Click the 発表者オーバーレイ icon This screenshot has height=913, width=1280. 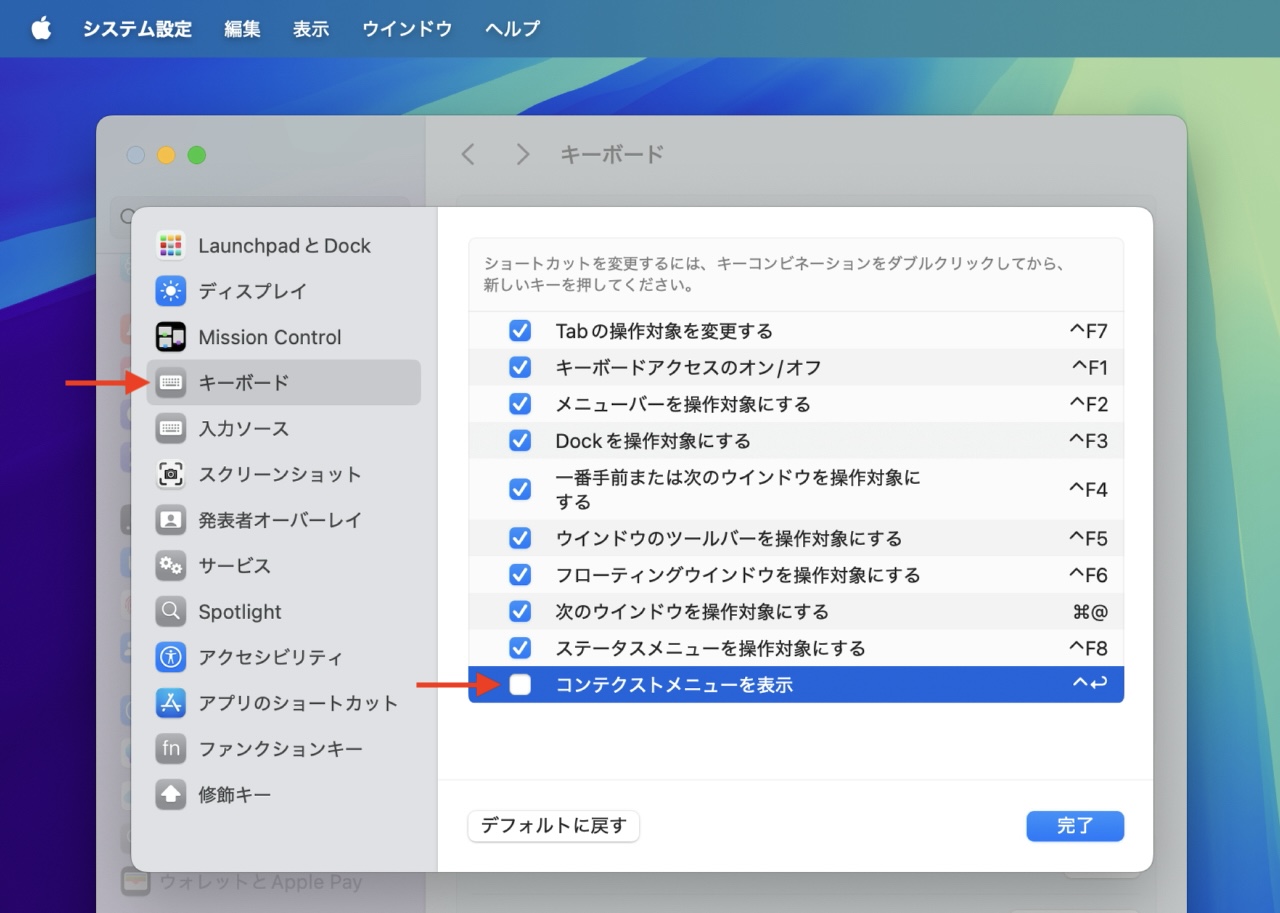(x=171, y=520)
